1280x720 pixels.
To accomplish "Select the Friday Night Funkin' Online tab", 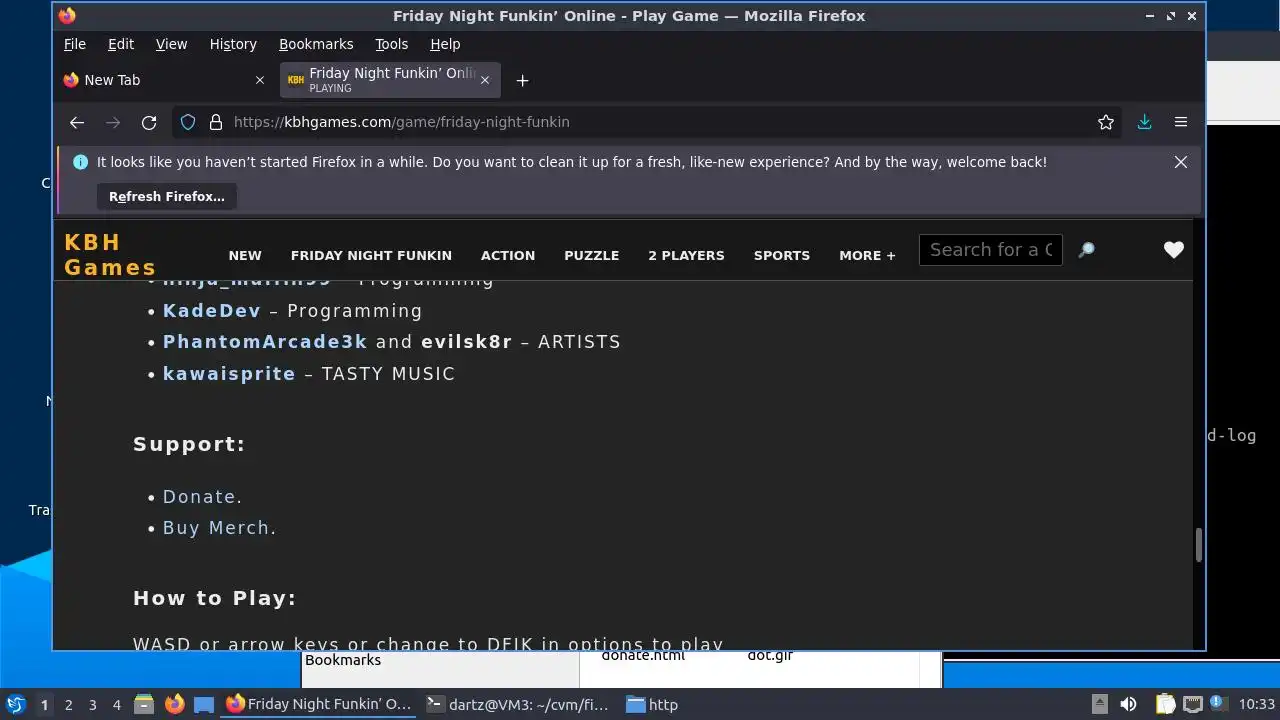I will 390,80.
